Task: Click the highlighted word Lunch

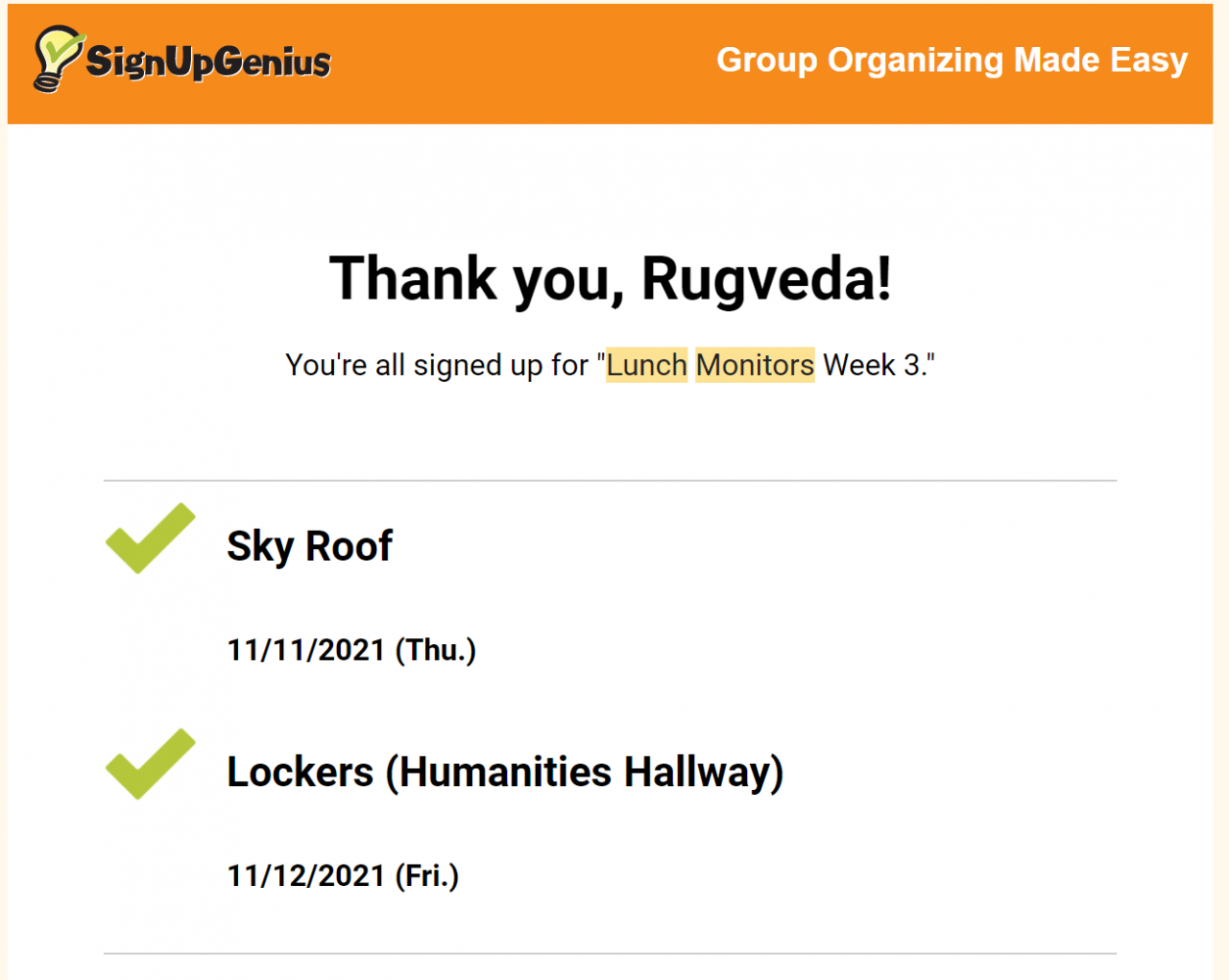Action: coord(646,366)
